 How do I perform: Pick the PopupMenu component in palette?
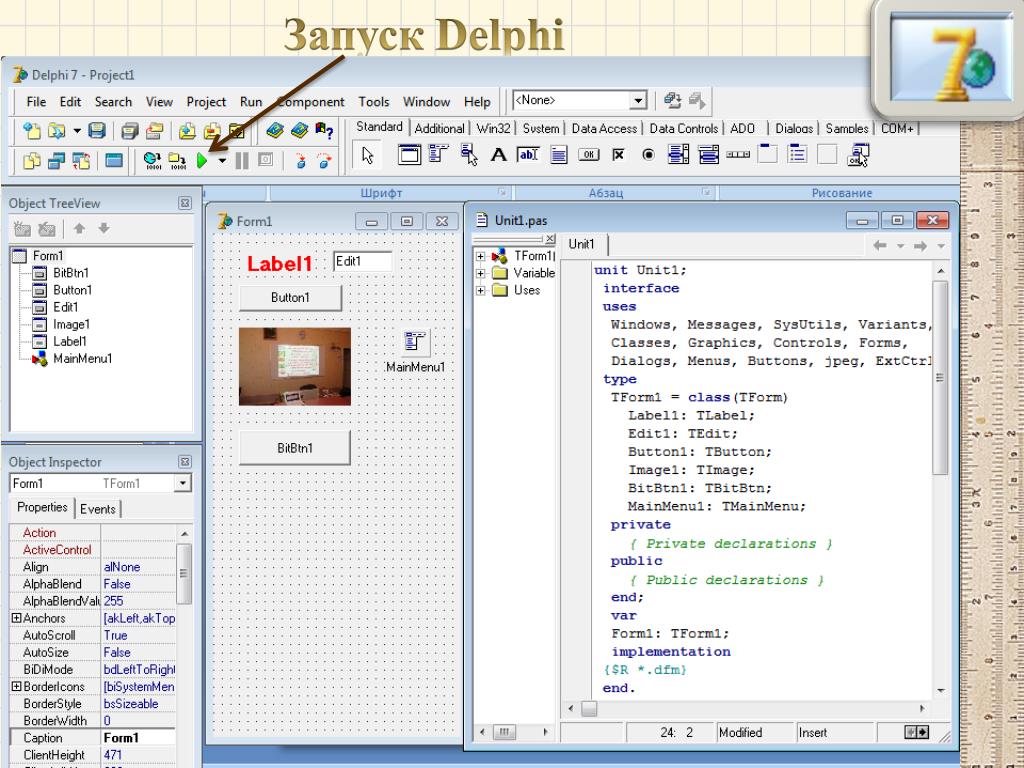pyautogui.click(x=468, y=155)
